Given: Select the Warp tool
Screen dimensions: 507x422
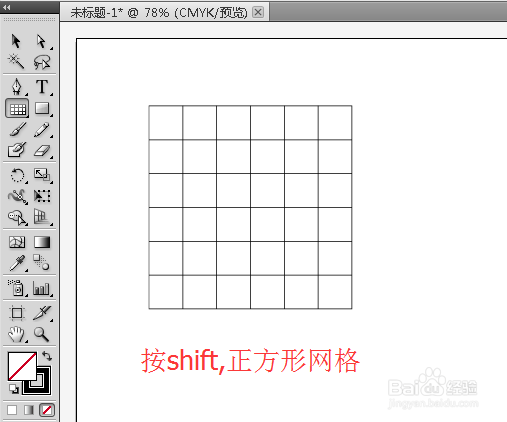Looking at the screenshot, I should coord(17,196).
